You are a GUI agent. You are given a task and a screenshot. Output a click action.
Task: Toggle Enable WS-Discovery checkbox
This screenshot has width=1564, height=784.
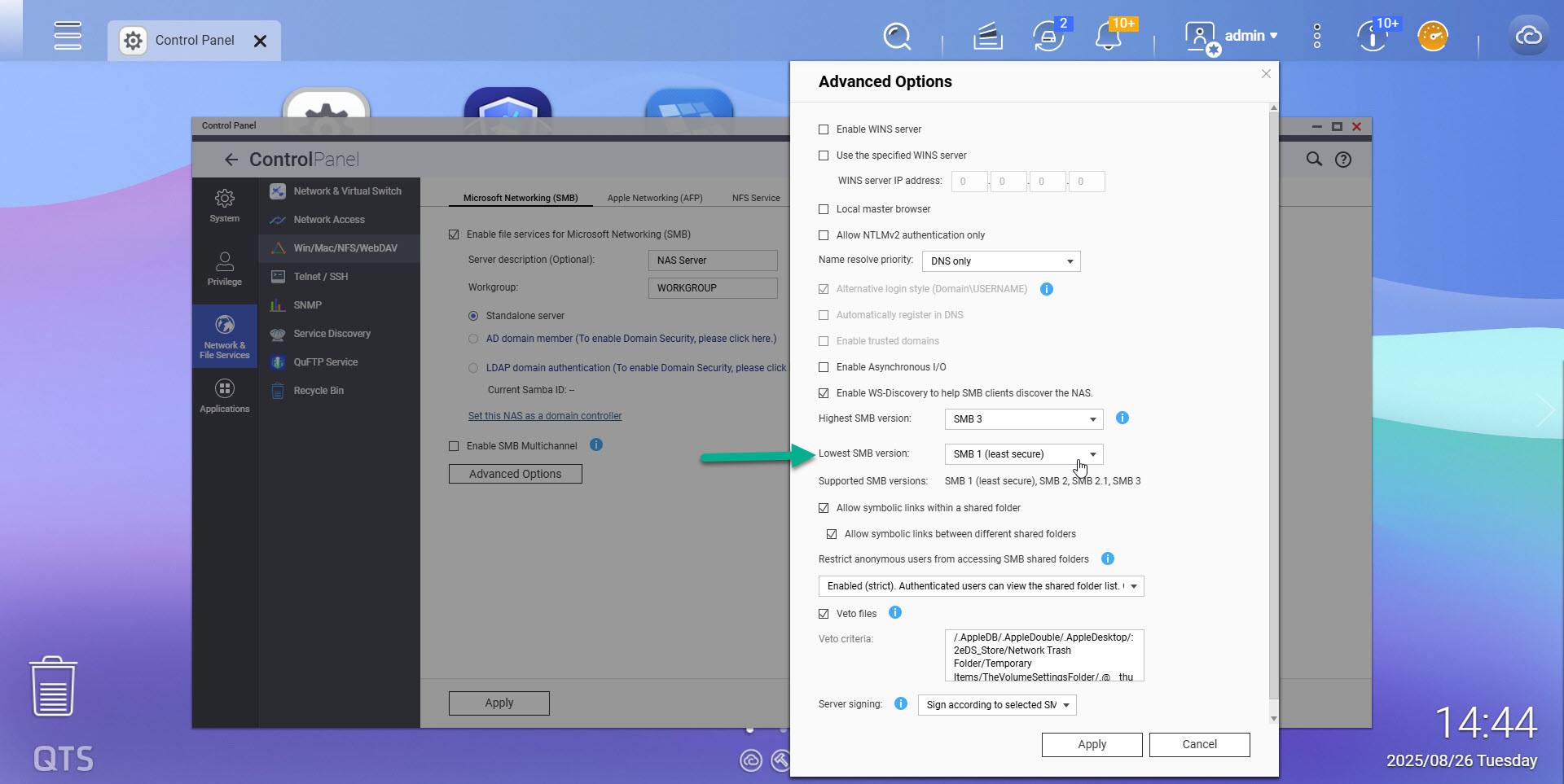(824, 393)
